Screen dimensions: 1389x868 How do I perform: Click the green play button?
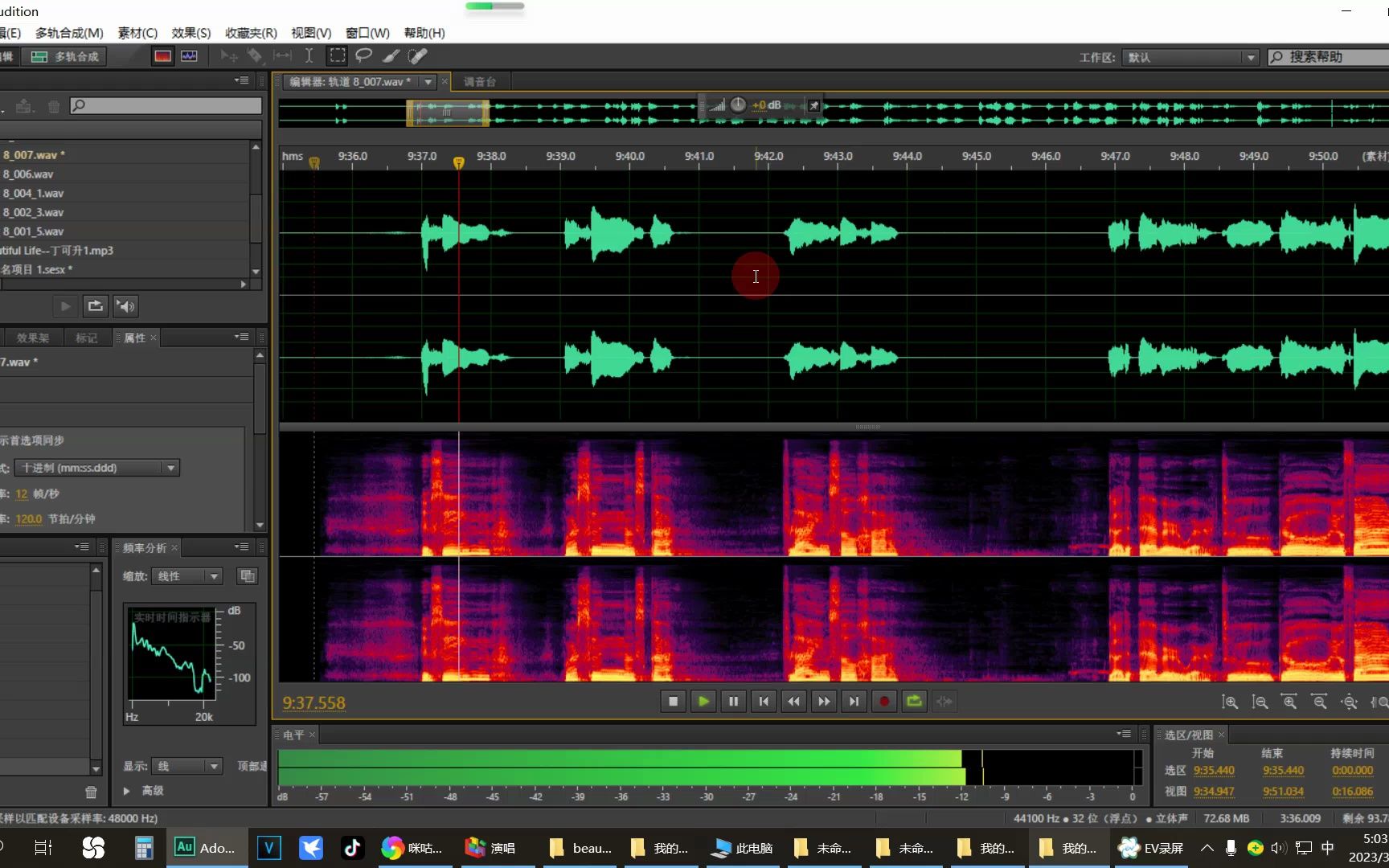pos(703,701)
